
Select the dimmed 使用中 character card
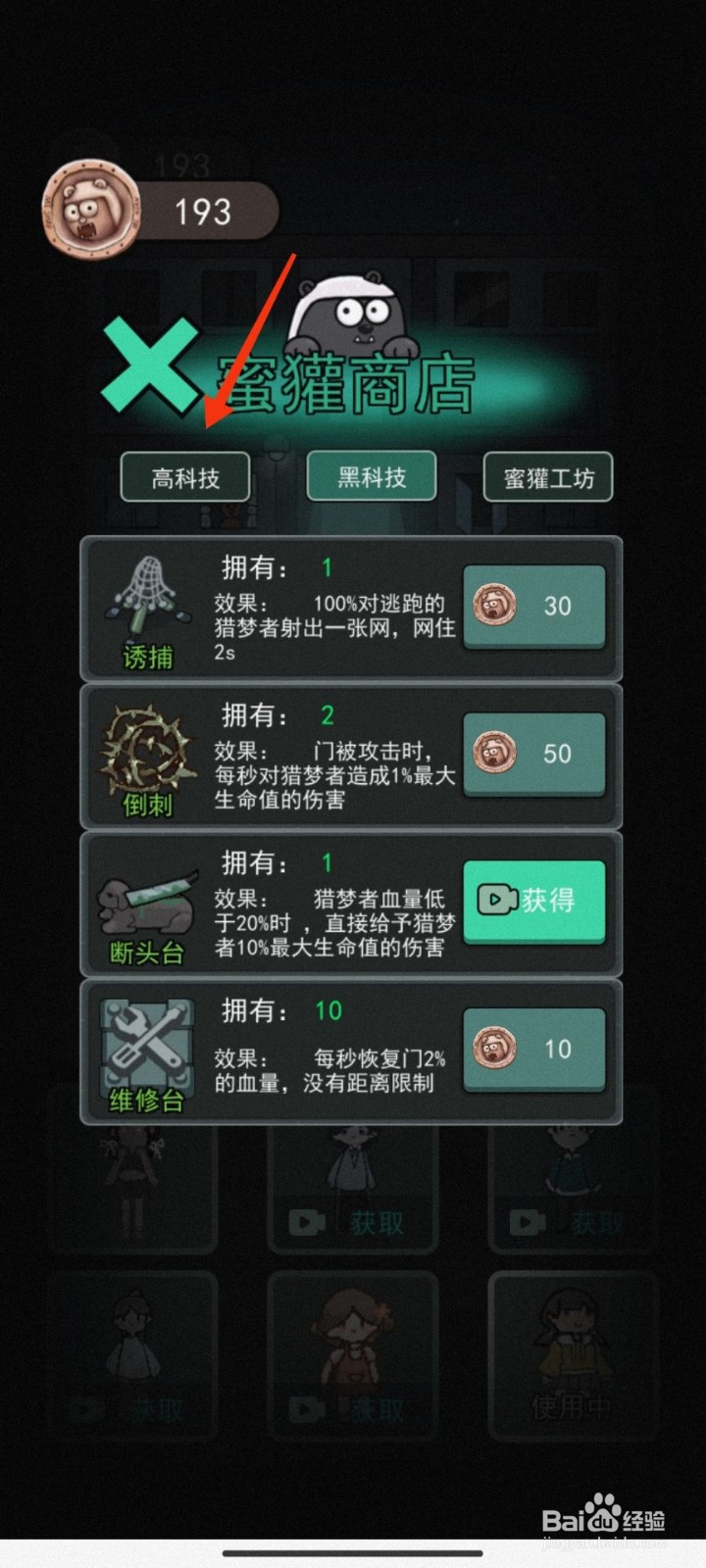pyautogui.click(x=573, y=1356)
